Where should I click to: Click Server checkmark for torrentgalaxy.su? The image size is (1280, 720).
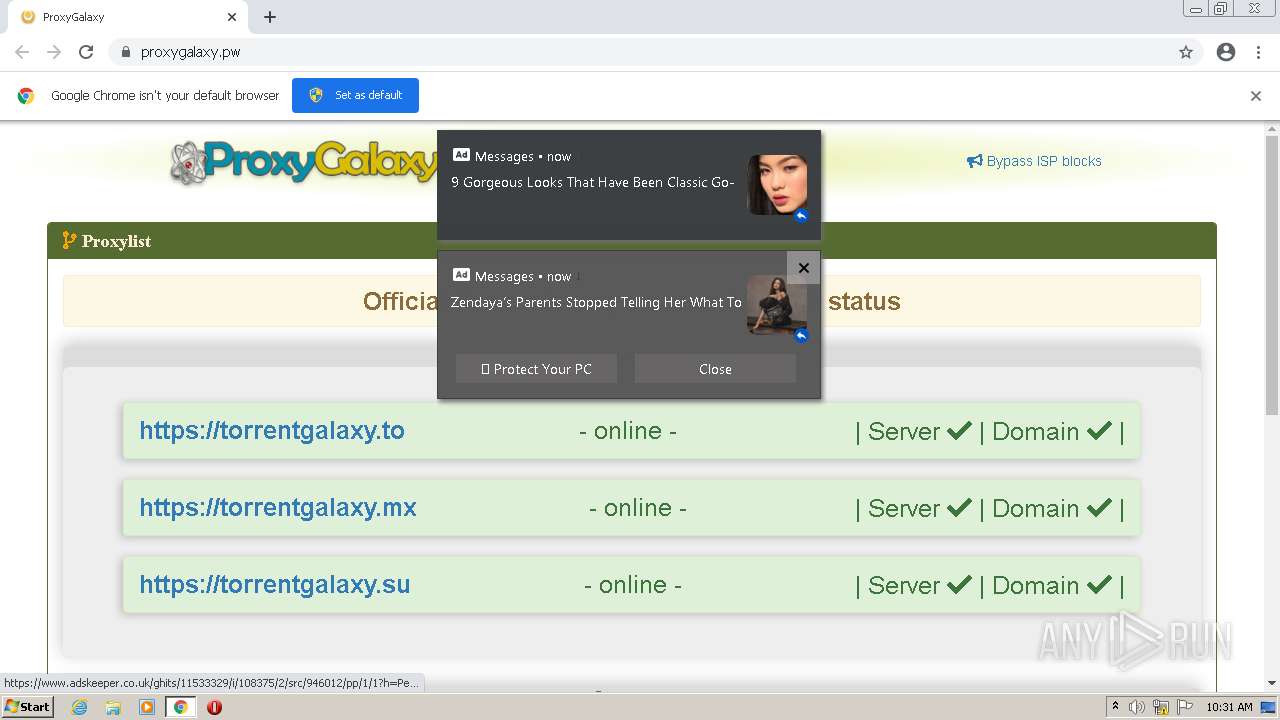959,585
